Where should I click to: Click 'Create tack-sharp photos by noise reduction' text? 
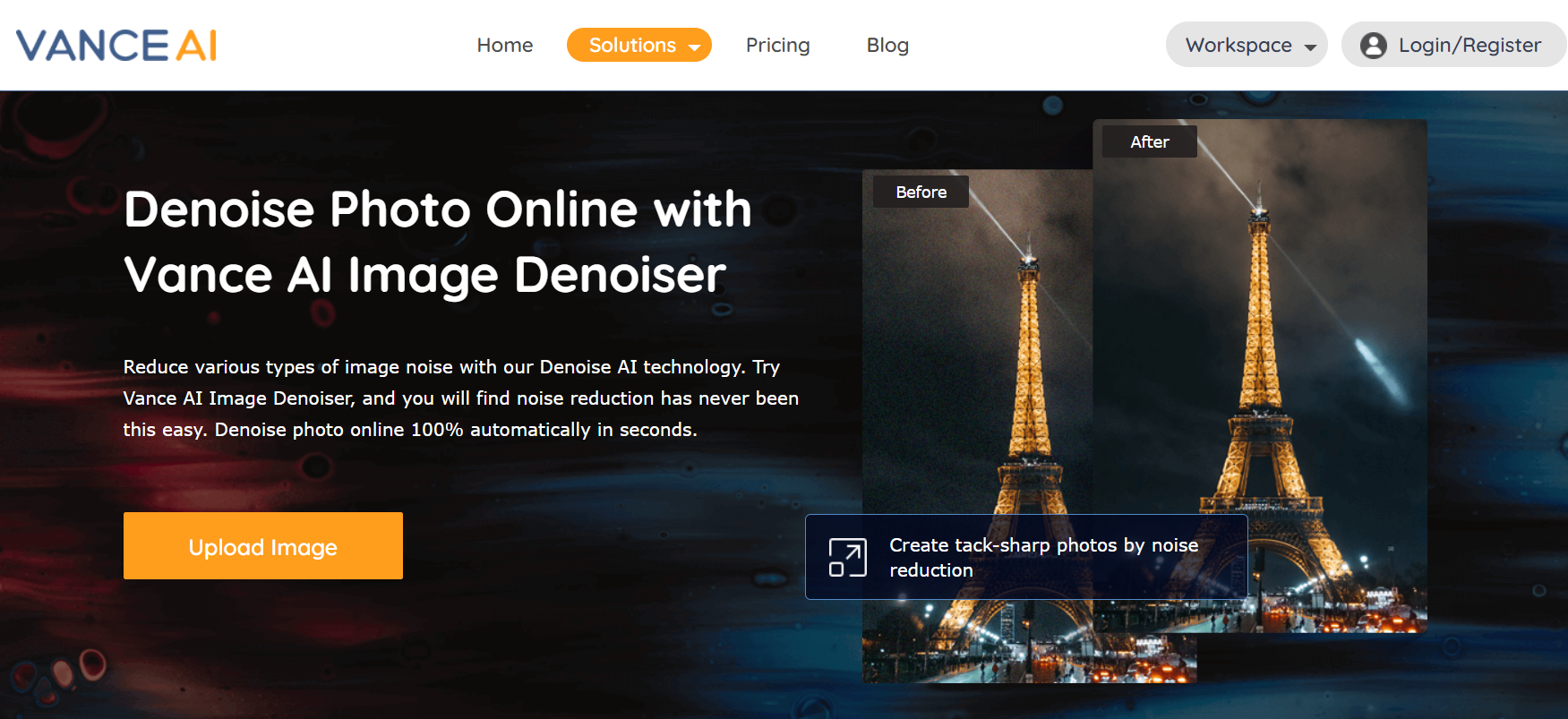pyautogui.click(x=1043, y=557)
